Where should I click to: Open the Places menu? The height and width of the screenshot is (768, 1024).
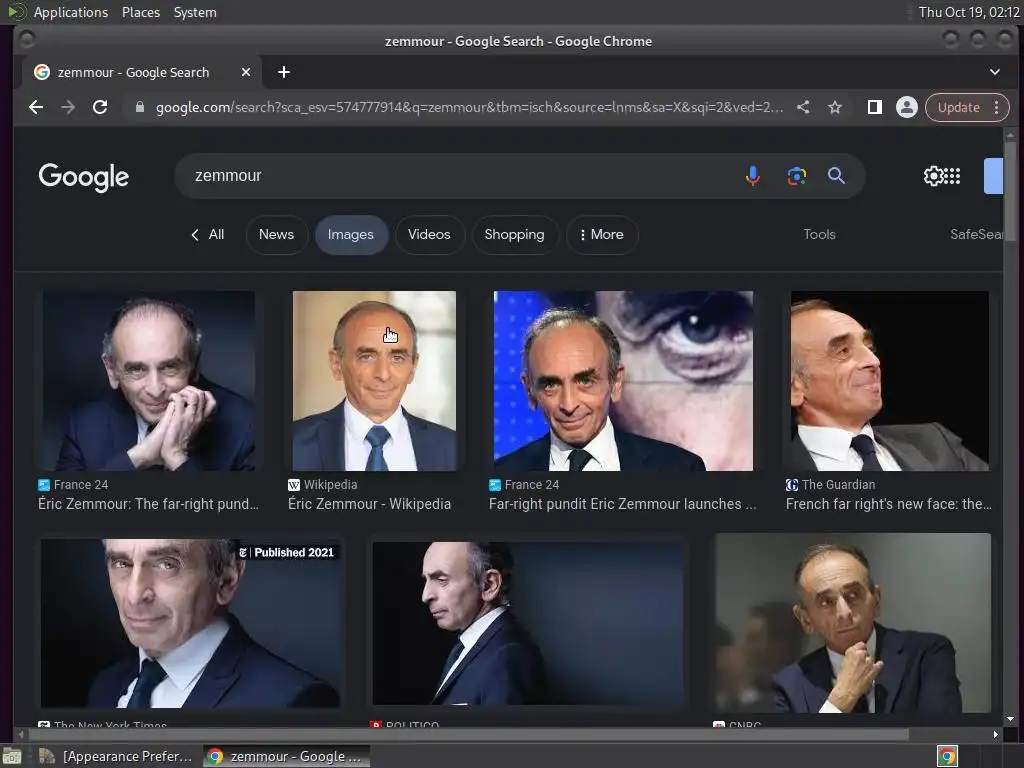pos(141,12)
